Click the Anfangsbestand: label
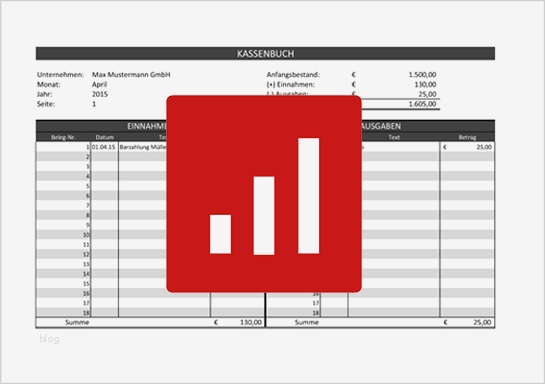545x384 pixels. pyautogui.click(x=293, y=75)
